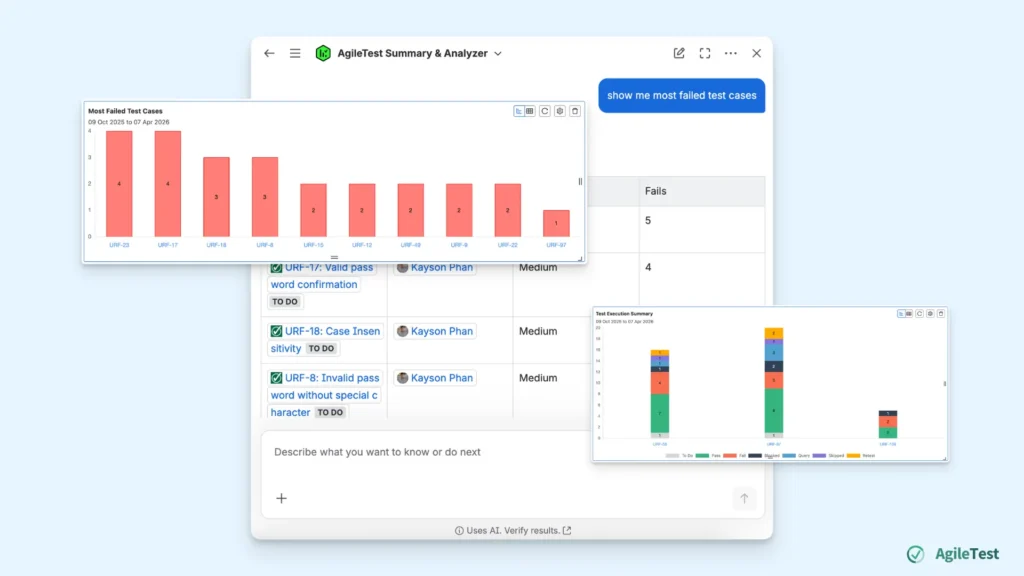
Task: Click the green AgileTest hexagon logo
Action: coord(323,54)
